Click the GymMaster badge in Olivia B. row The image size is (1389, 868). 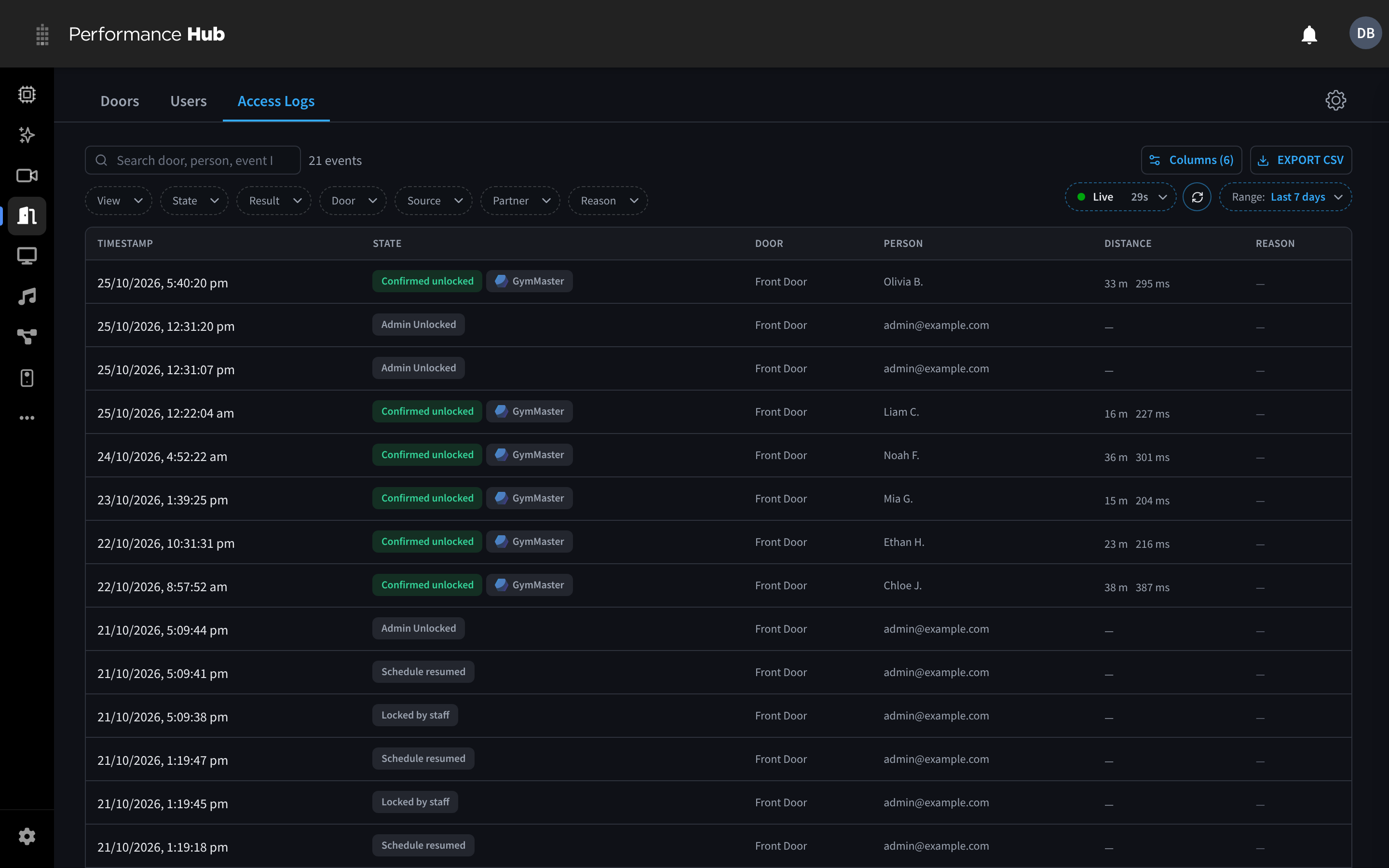pos(529,281)
